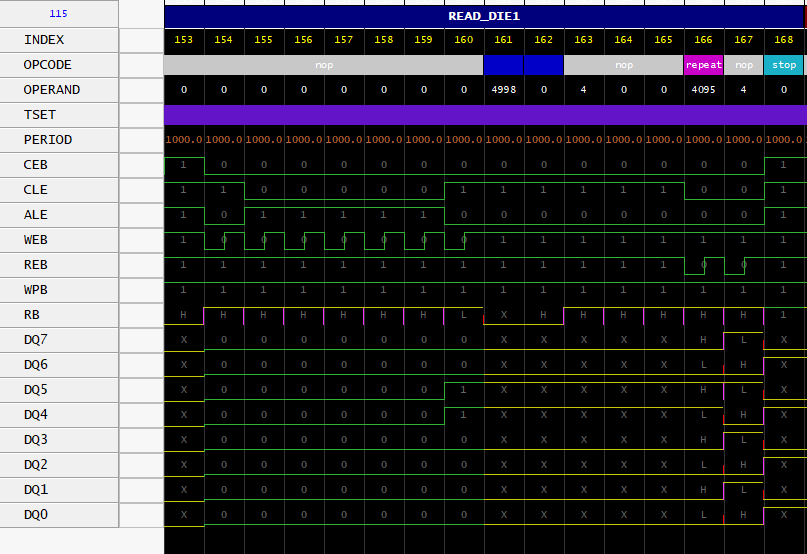Click DQ0 value H at index 167
Viewport: 807px width, 554px height.
pos(744,514)
